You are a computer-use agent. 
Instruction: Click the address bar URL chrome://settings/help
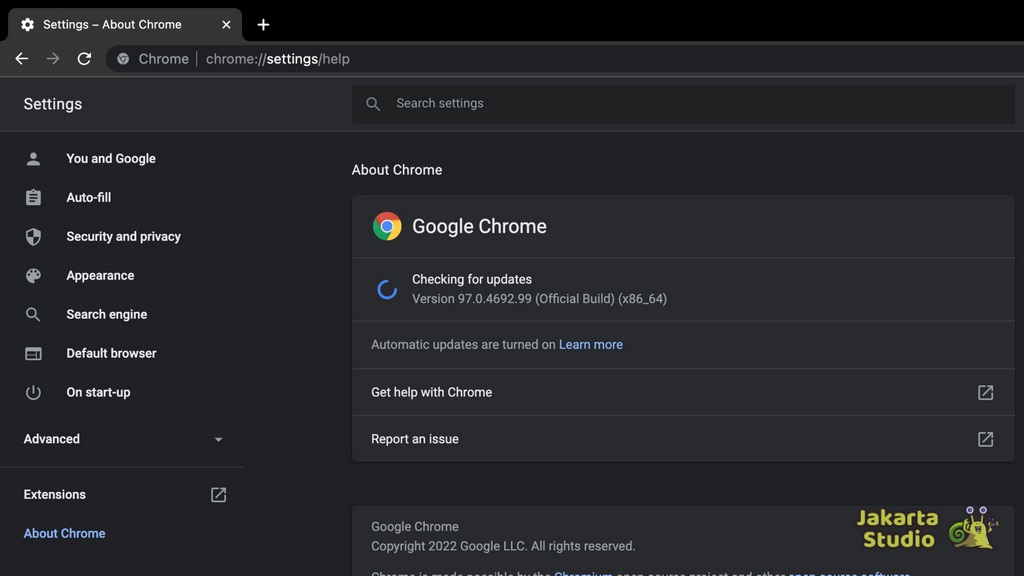pyautogui.click(x=278, y=59)
